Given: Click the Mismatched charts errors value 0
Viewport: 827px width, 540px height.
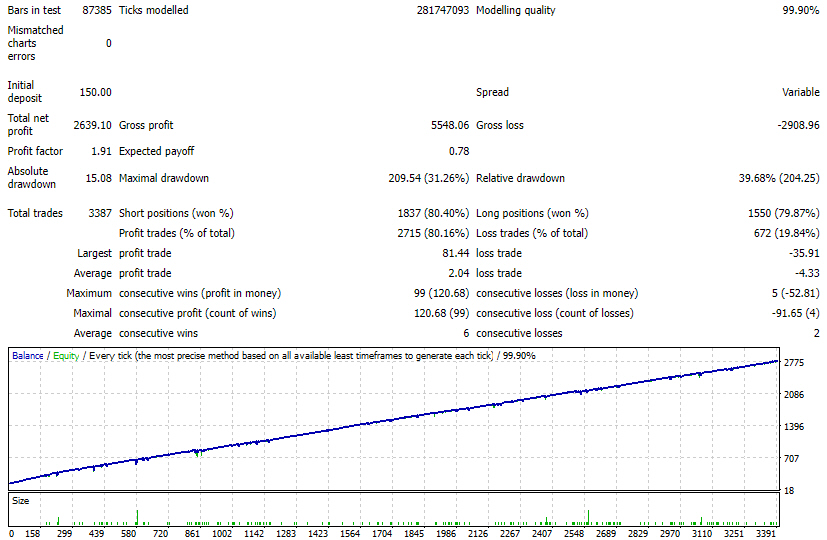Looking at the screenshot, I should click(109, 43).
